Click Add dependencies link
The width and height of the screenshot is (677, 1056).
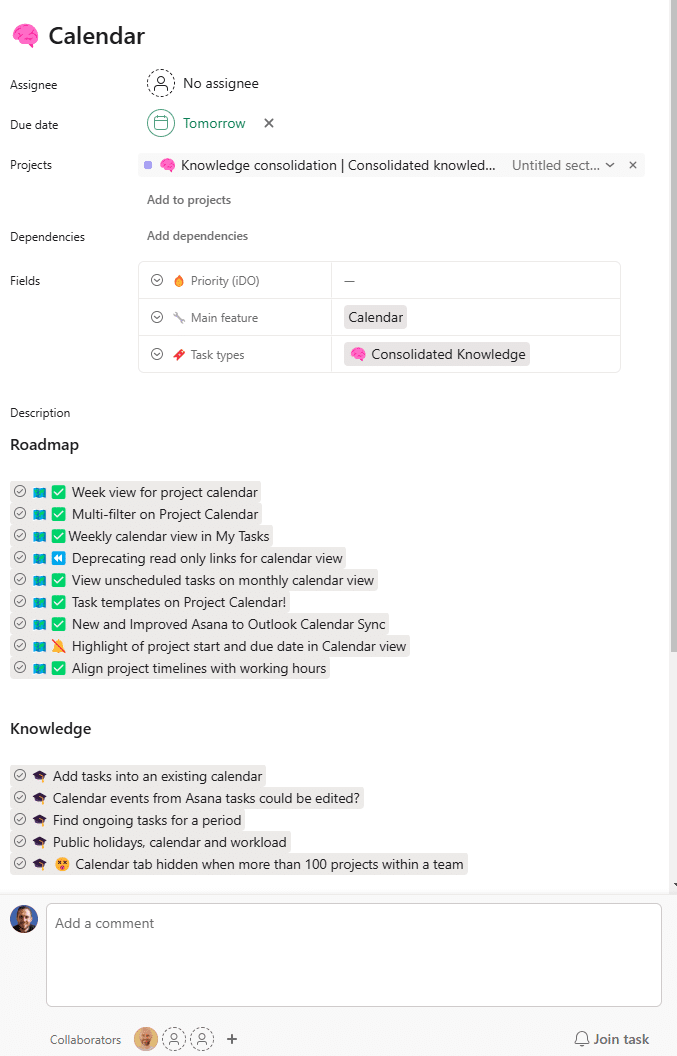[197, 236]
